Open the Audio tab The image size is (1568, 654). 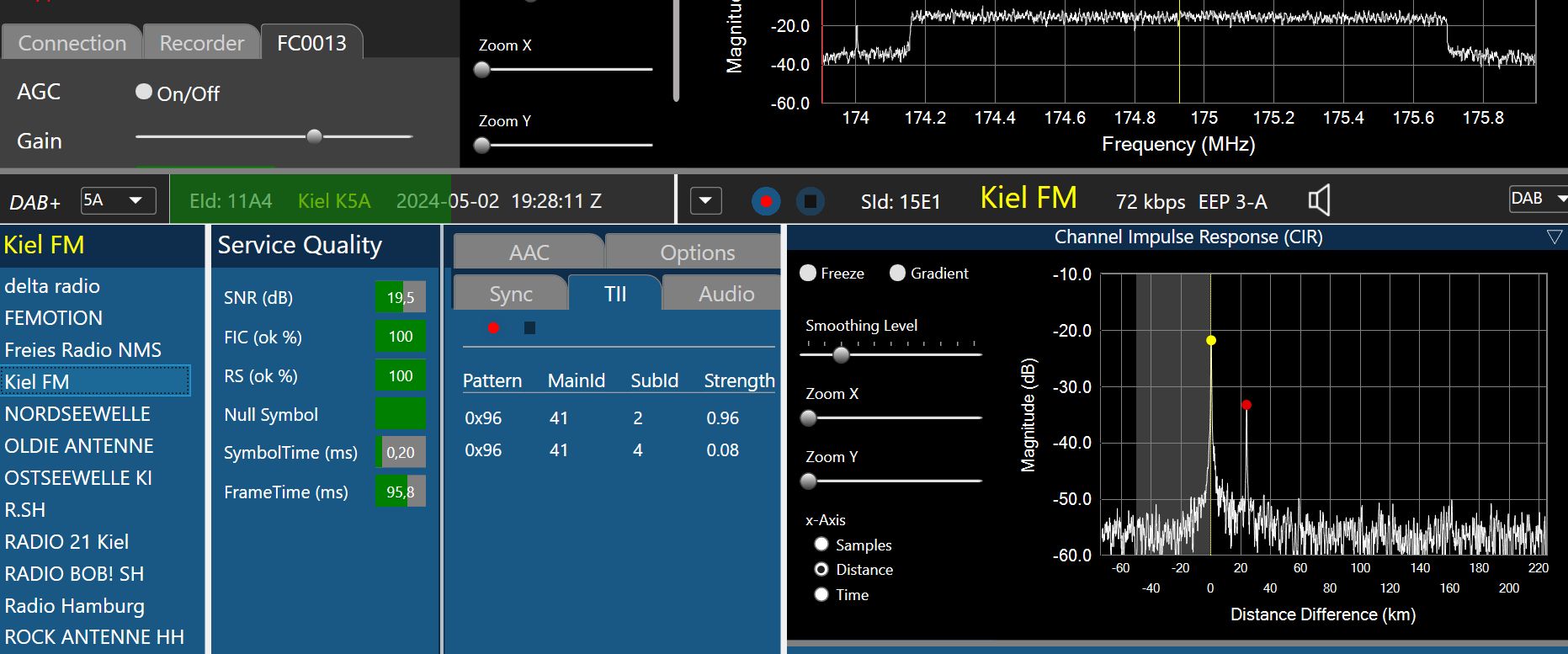tap(726, 294)
